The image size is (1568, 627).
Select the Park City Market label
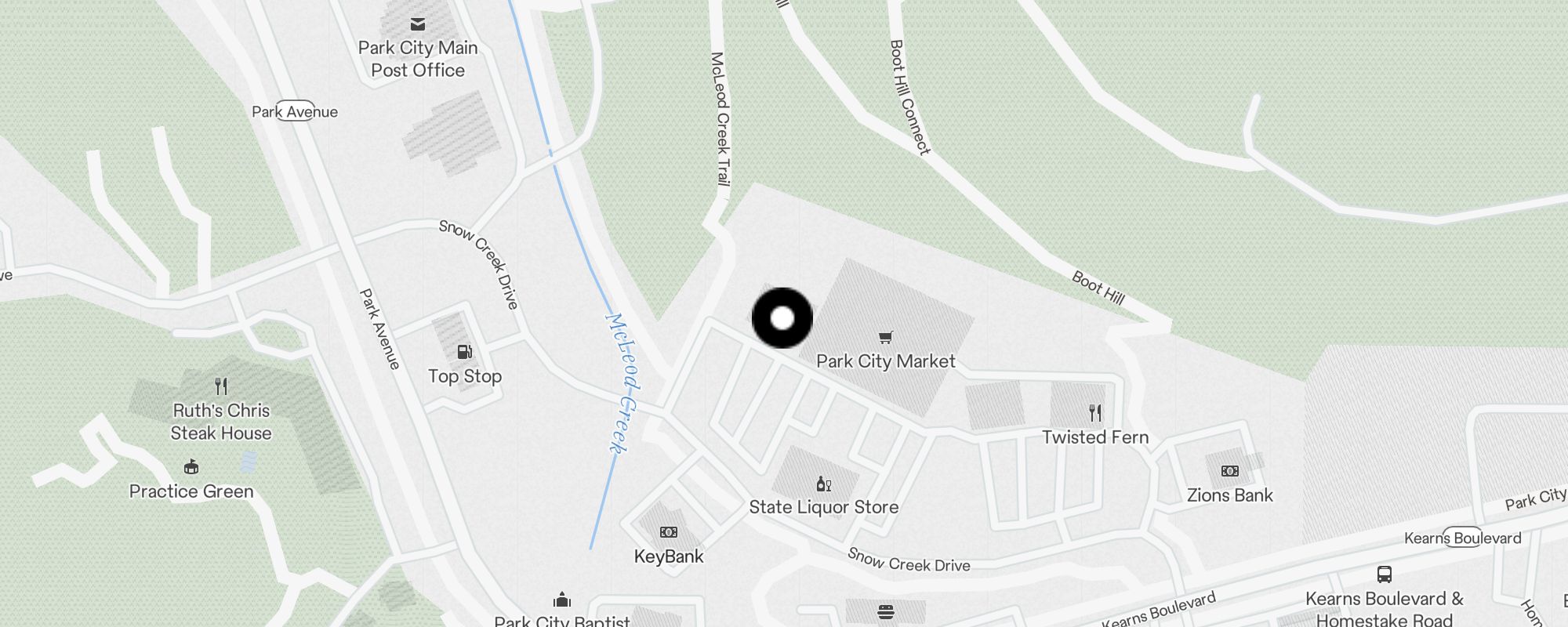point(886,361)
